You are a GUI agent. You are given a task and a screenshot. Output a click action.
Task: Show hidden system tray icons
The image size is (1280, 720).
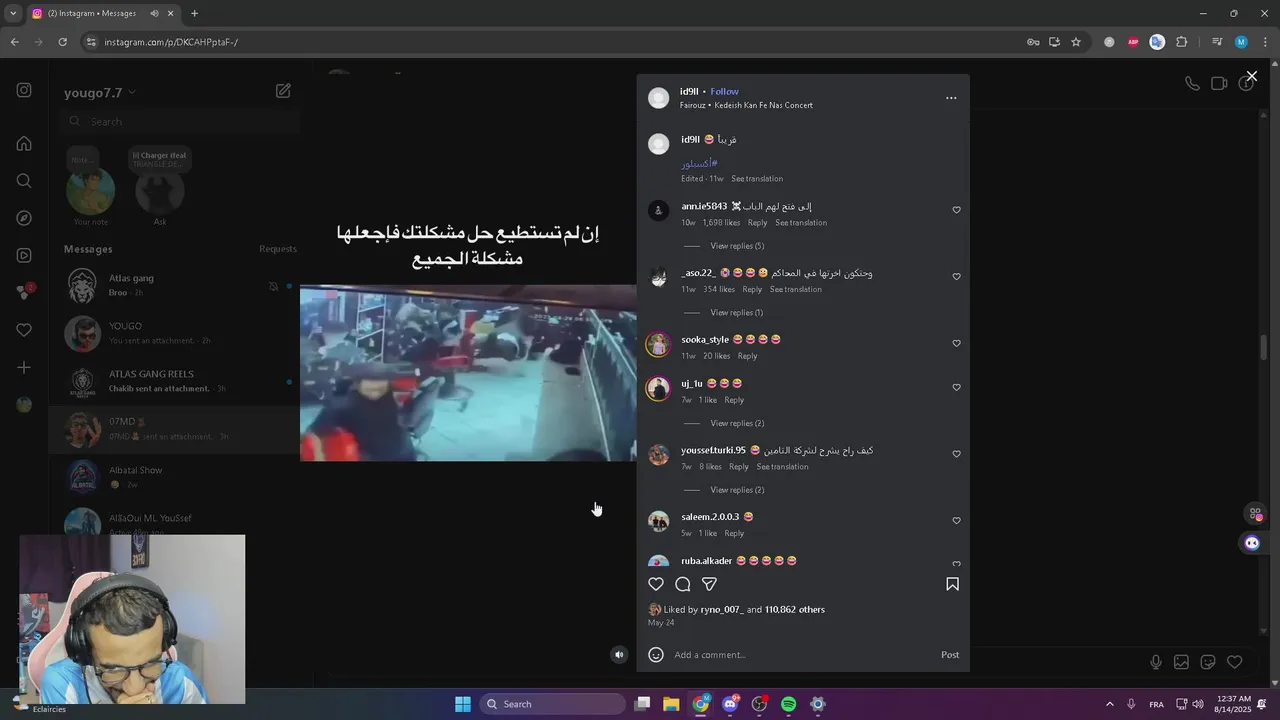pyautogui.click(x=1108, y=704)
